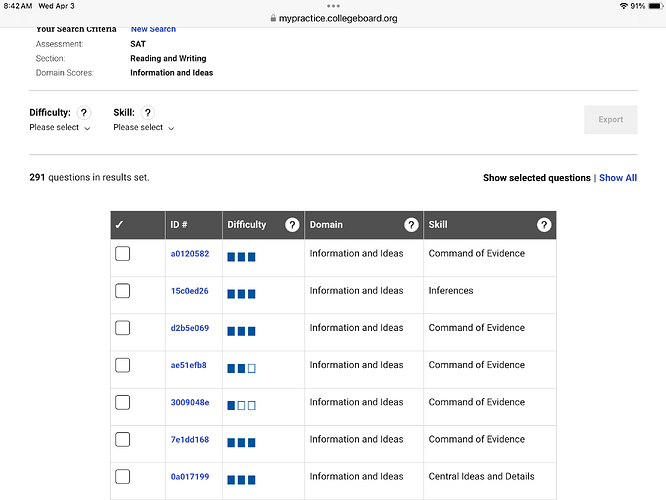
Task: Open the Difficulty column header help icon
Action: coord(292,225)
